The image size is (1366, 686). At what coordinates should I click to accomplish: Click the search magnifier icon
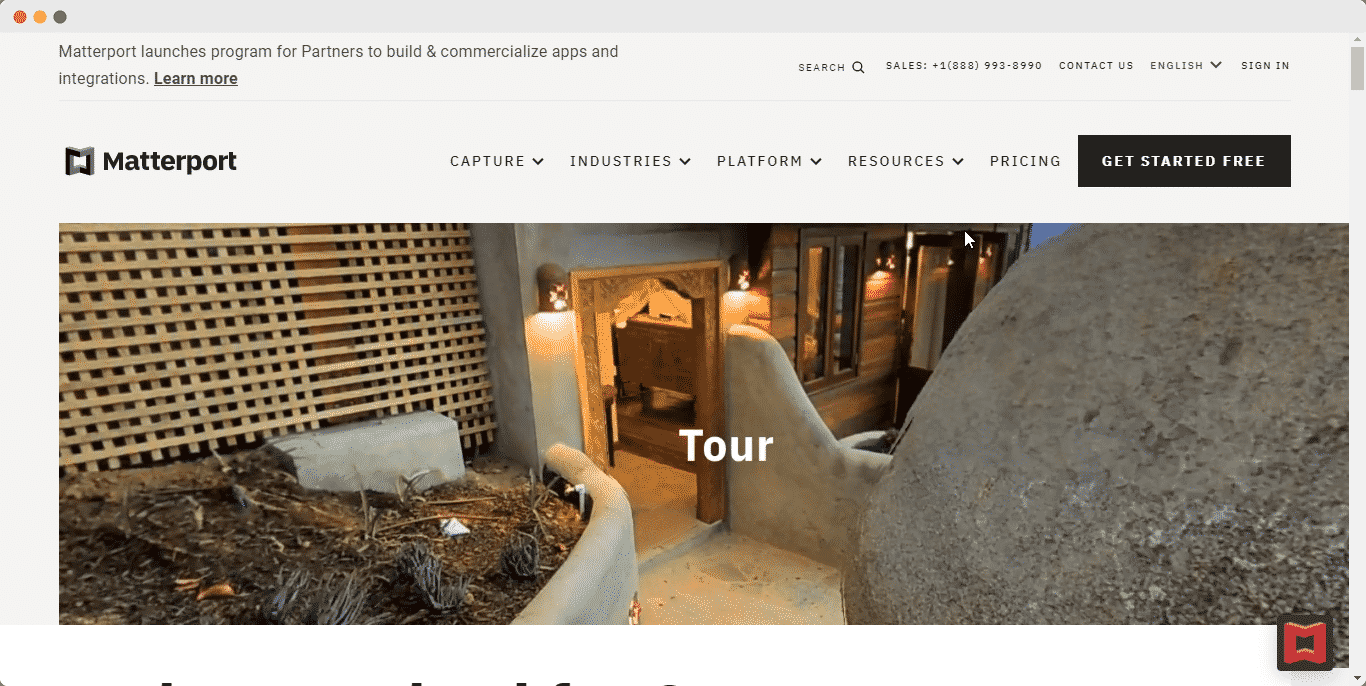tap(858, 67)
